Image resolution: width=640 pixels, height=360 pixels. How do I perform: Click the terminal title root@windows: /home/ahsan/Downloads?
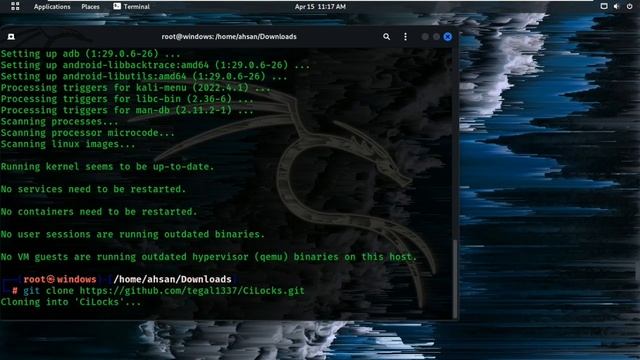[x=229, y=37]
